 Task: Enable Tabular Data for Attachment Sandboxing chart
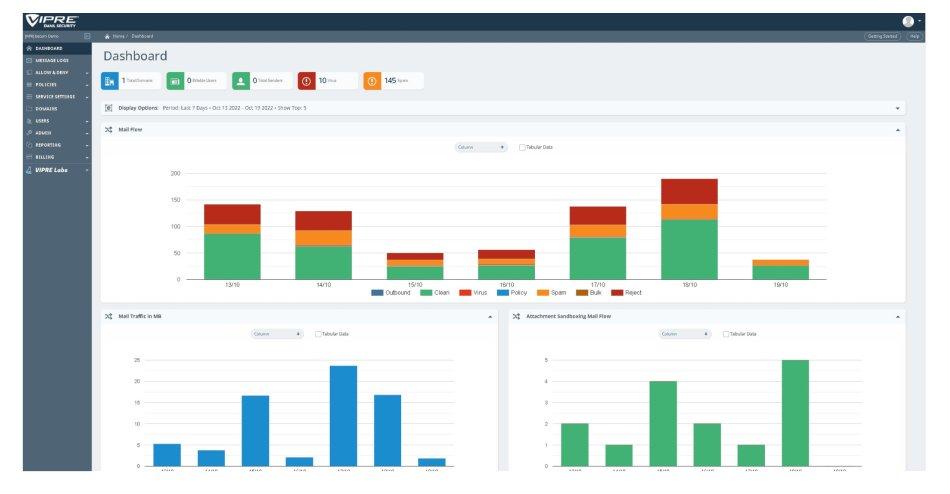725,334
